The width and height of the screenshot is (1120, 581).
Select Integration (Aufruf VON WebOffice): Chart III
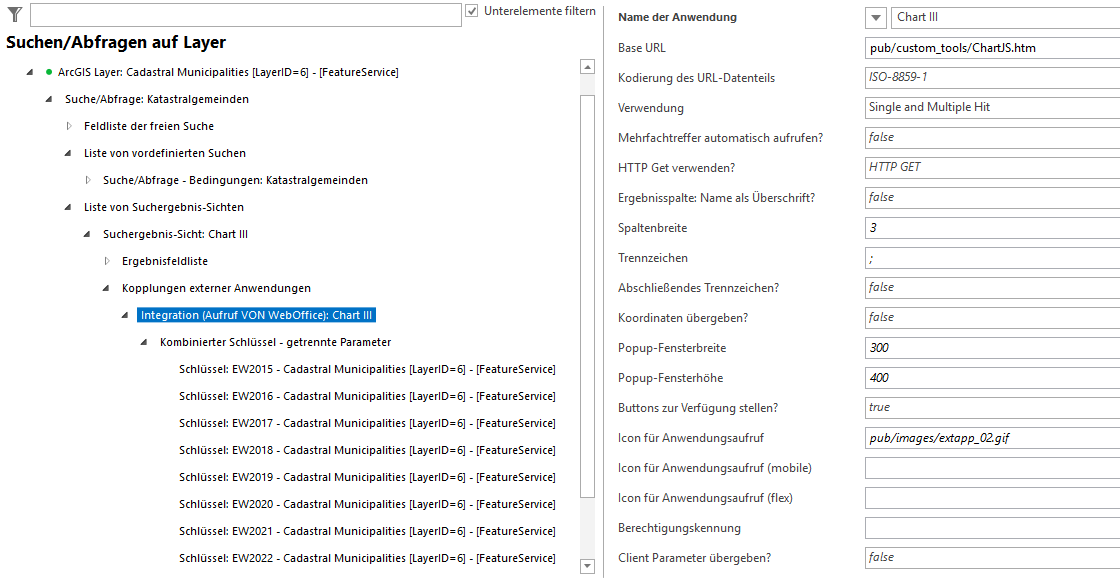258,314
